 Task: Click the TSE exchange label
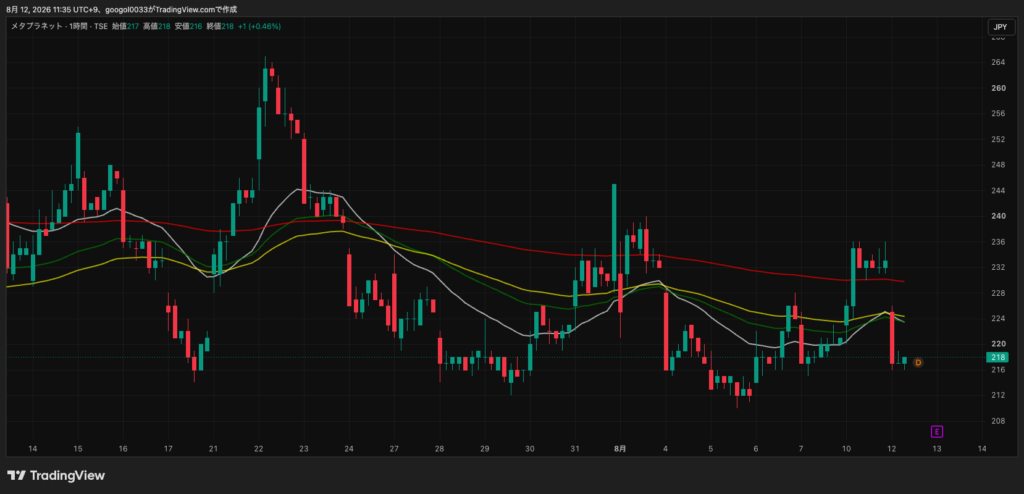101,27
